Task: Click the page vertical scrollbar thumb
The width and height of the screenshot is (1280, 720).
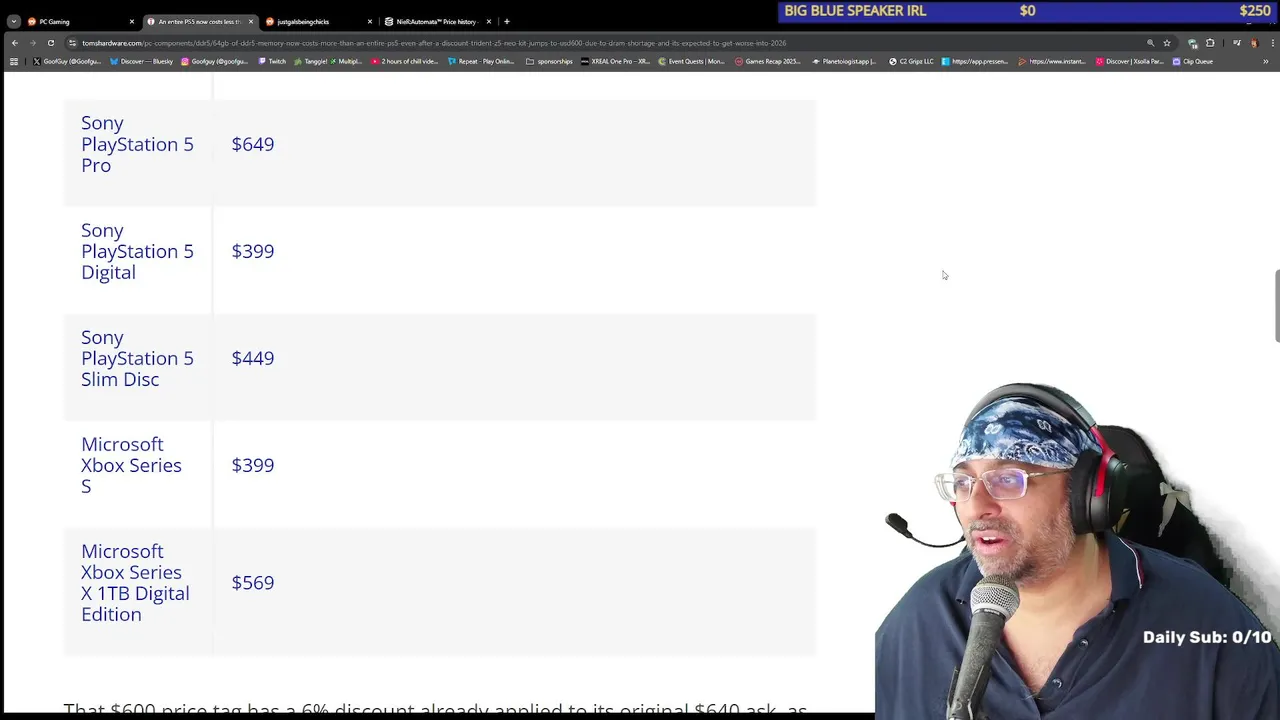Action: pos(1277,306)
